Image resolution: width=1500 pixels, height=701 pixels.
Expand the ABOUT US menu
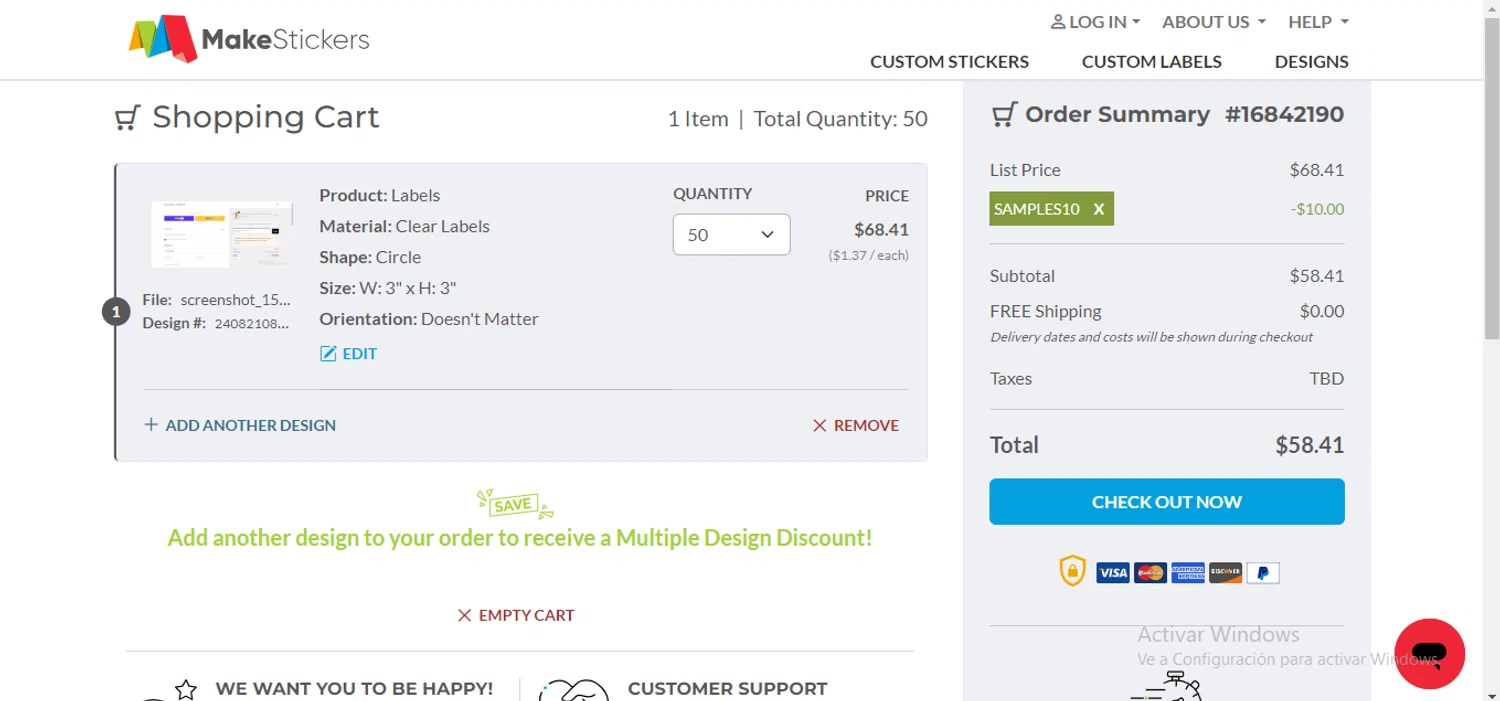(1213, 22)
